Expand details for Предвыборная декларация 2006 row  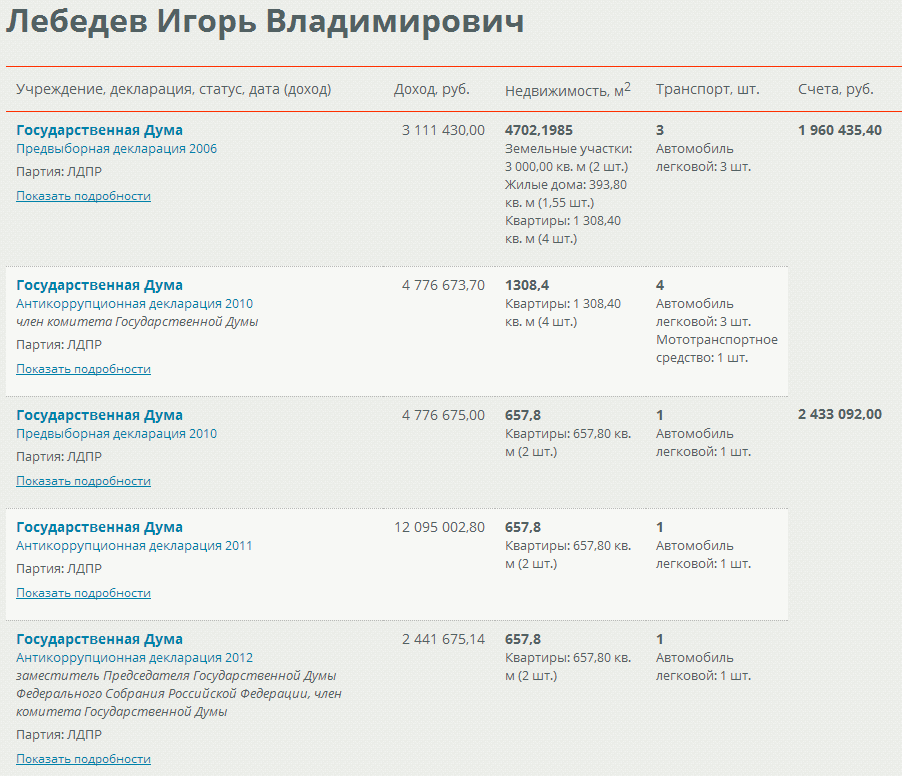tap(83, 196)
